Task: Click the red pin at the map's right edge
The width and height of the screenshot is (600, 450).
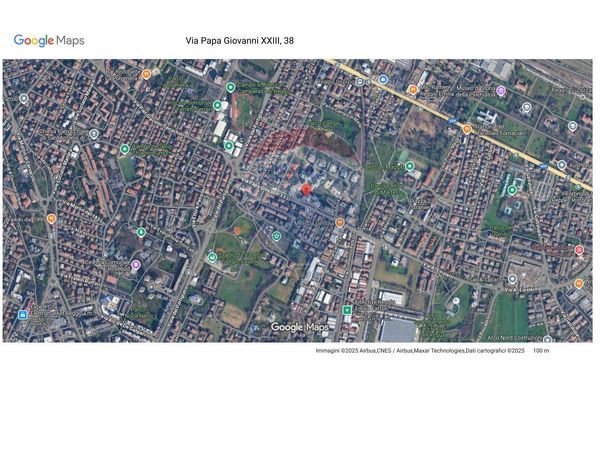Action: 579,250
